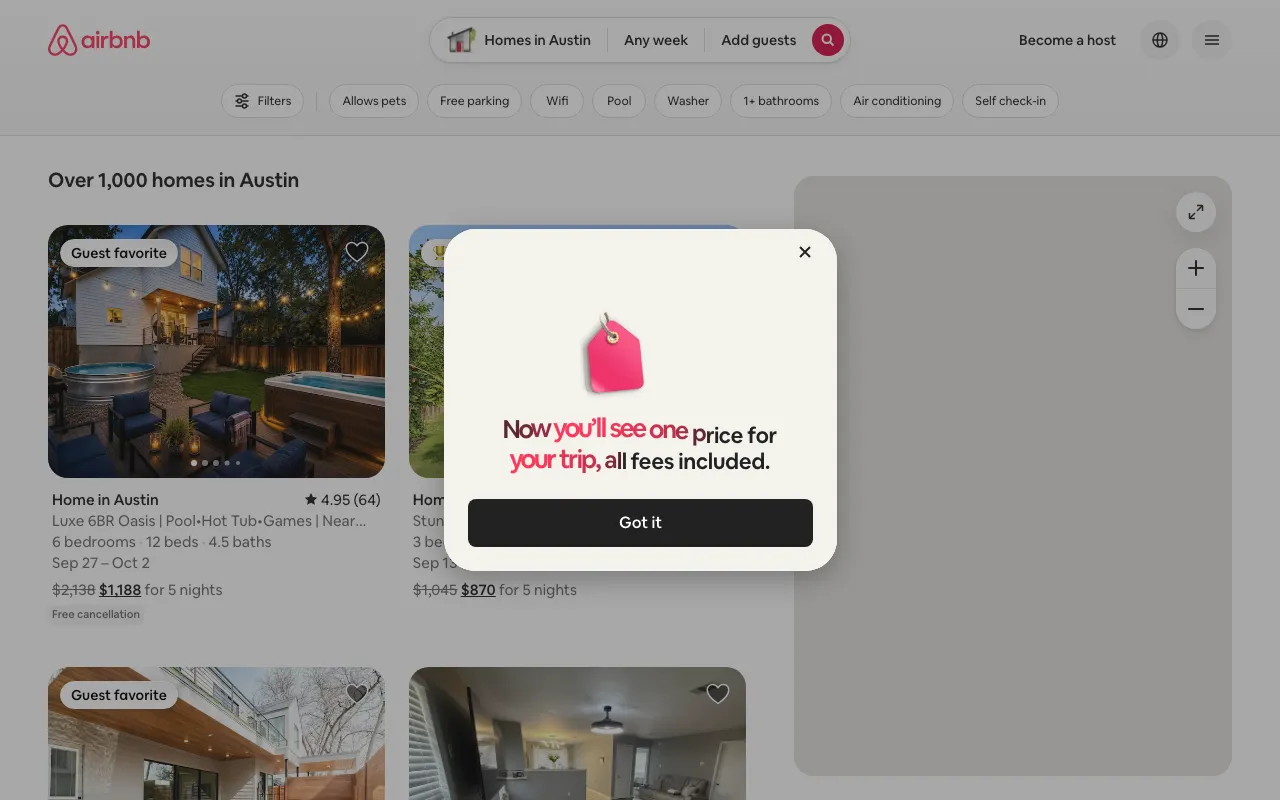Save the Luxe 6BR Oasis listing heart

(357, 252)
